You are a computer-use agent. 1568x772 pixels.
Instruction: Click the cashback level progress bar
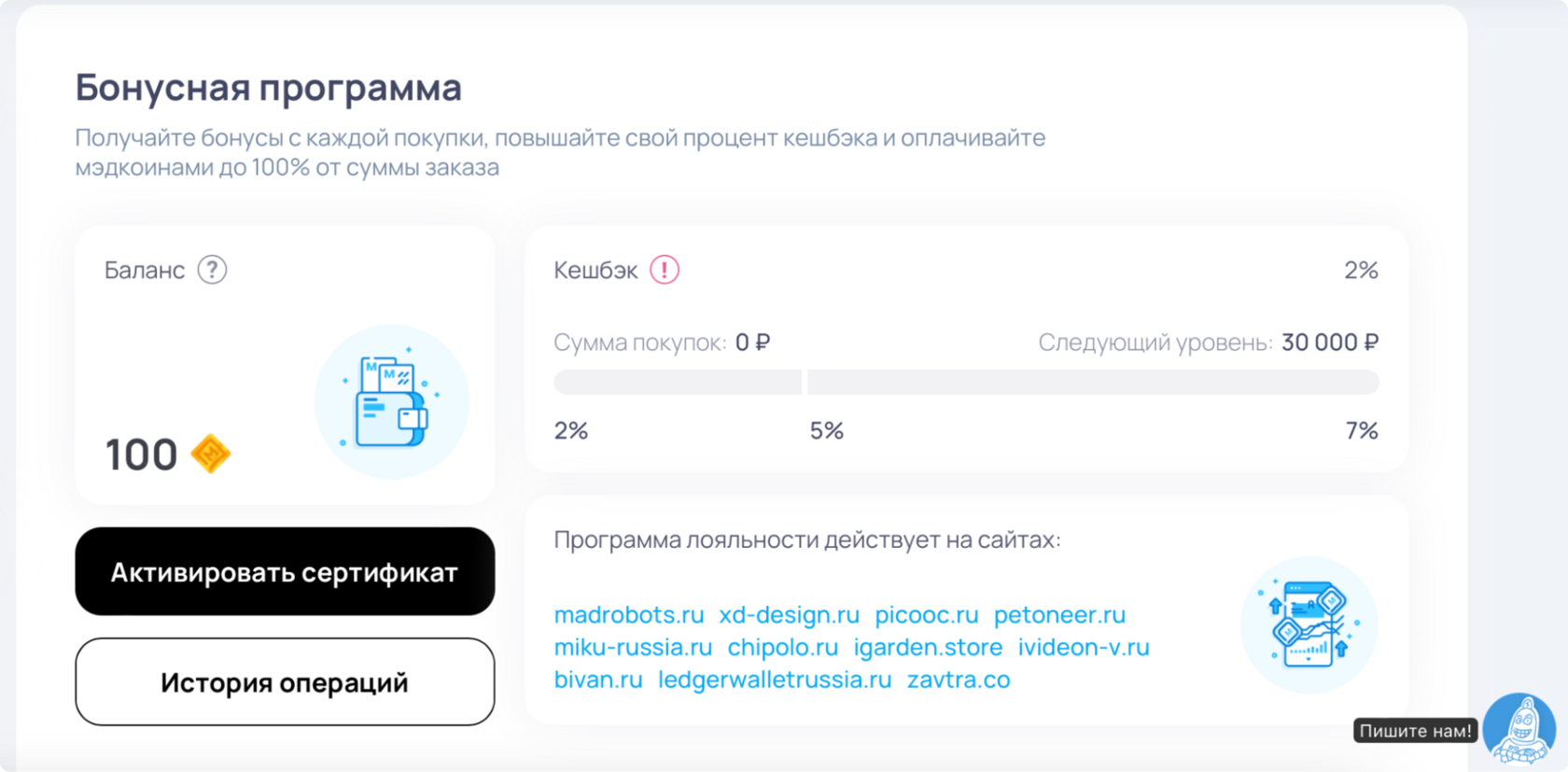(966, 382)
